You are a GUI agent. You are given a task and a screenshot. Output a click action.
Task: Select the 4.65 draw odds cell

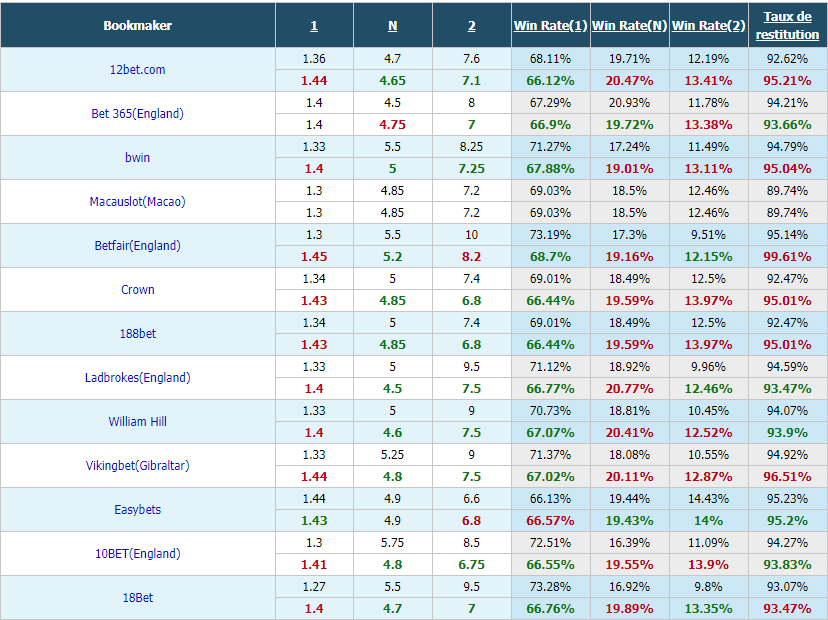coord(392,81)
